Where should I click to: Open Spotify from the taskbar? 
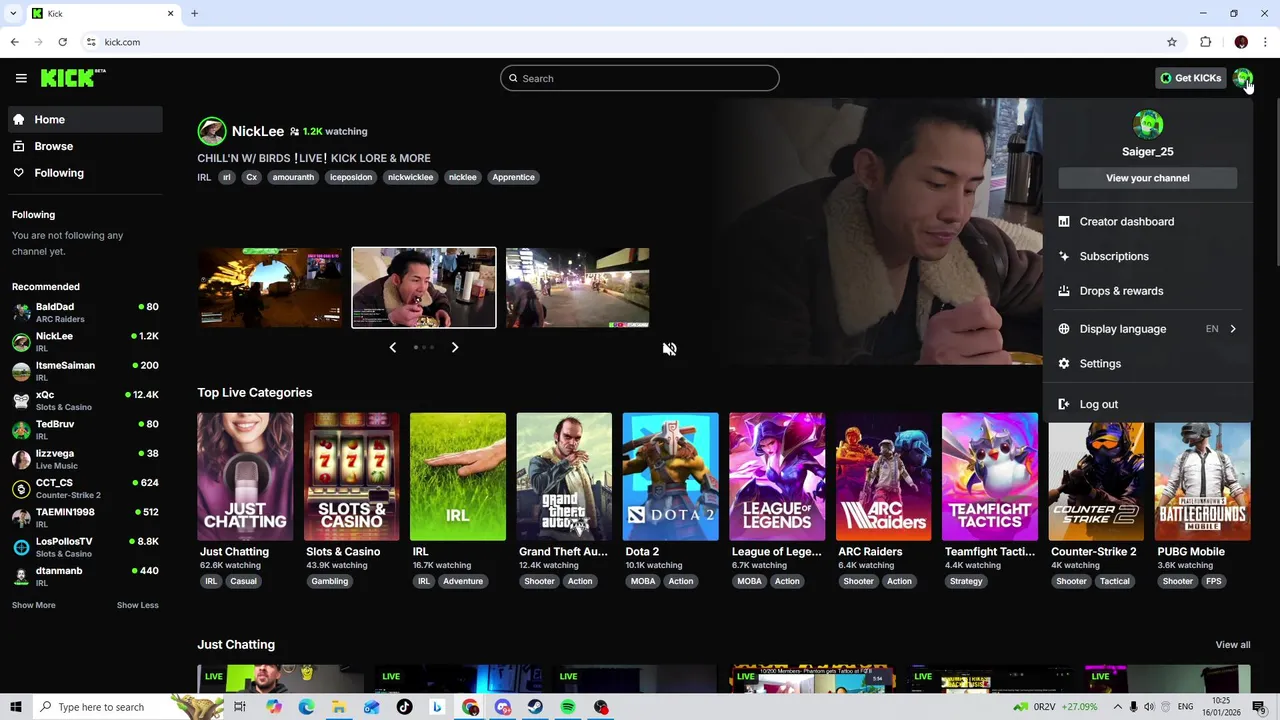click(568, 707)
